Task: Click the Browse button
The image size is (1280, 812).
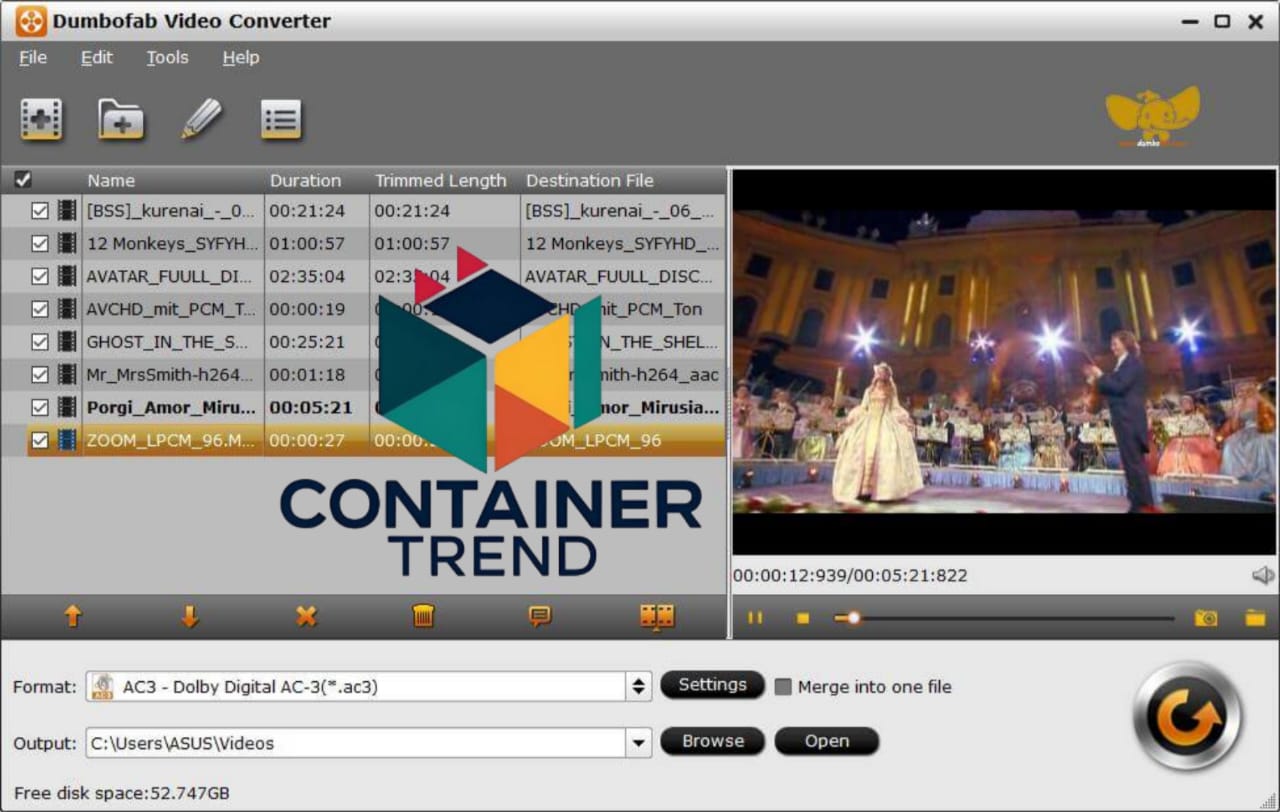Action: point(712,741)
